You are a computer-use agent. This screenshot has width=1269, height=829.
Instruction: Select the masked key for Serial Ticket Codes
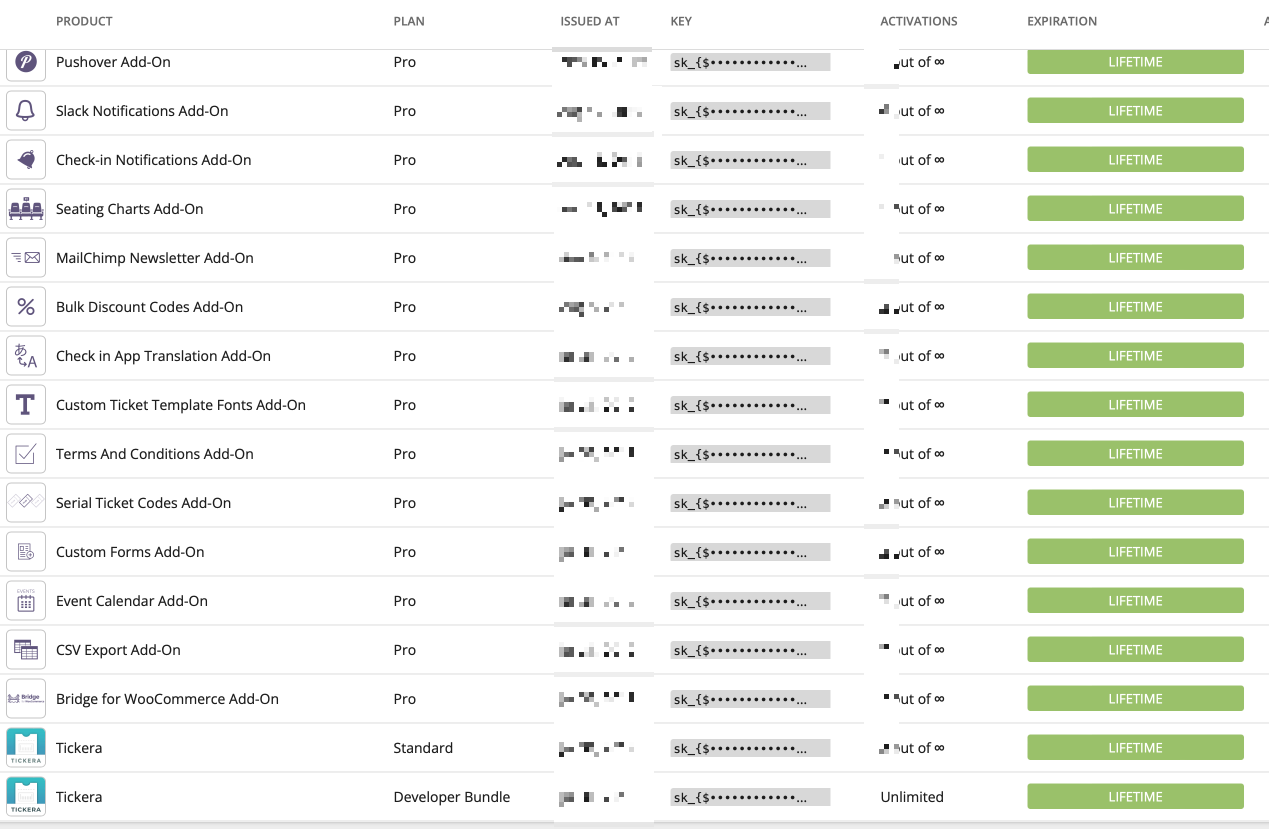pos(750,503)
